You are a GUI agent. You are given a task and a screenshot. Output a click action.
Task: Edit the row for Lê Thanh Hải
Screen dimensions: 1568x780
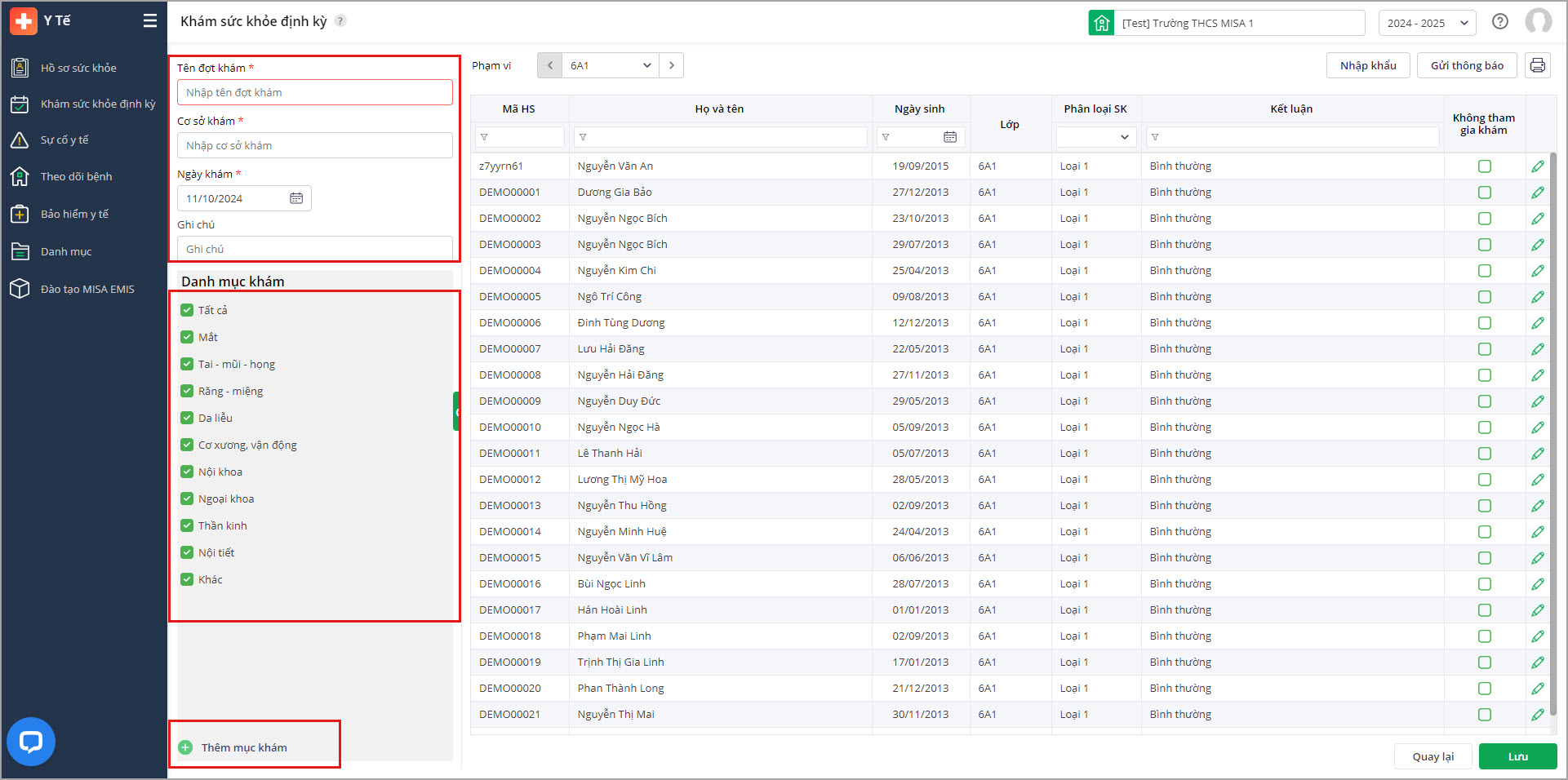(x=1538, y=454)
